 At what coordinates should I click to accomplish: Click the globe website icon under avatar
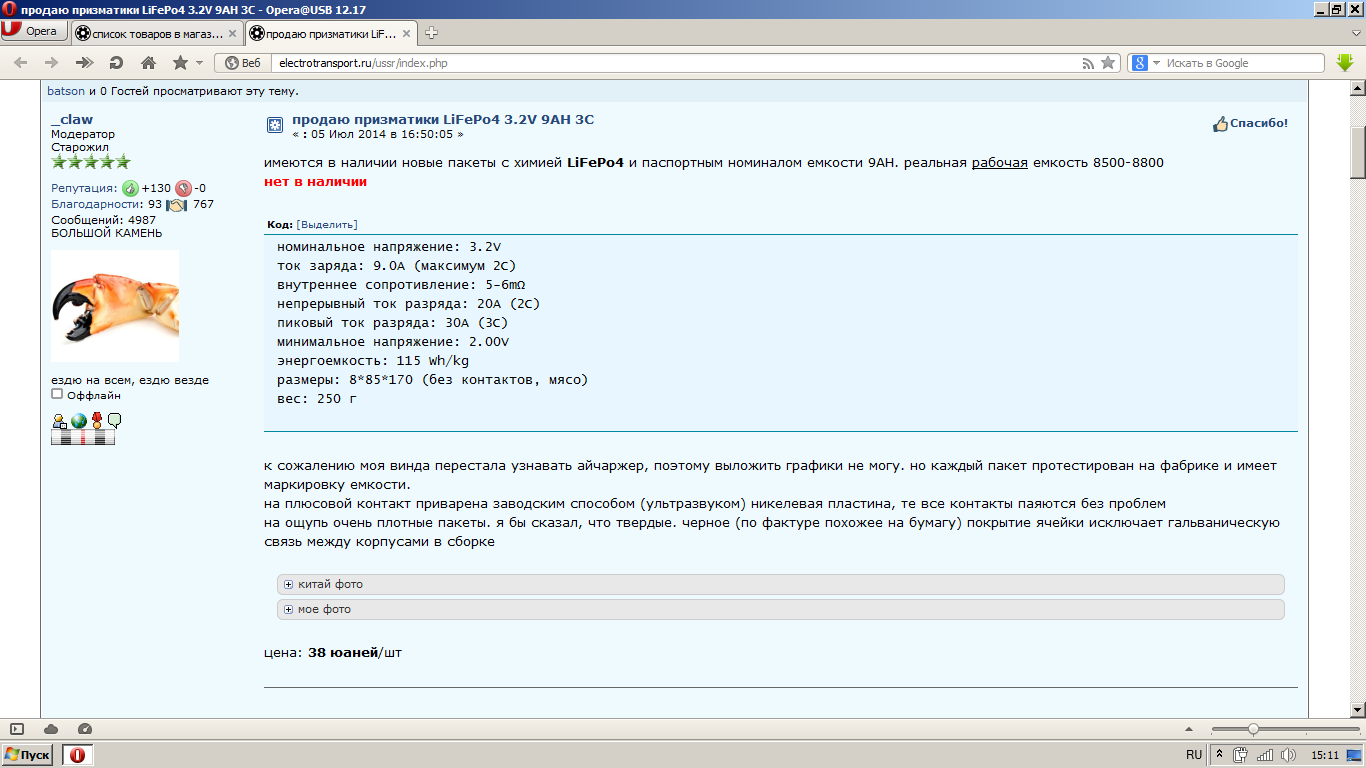[x=78, y=421]
